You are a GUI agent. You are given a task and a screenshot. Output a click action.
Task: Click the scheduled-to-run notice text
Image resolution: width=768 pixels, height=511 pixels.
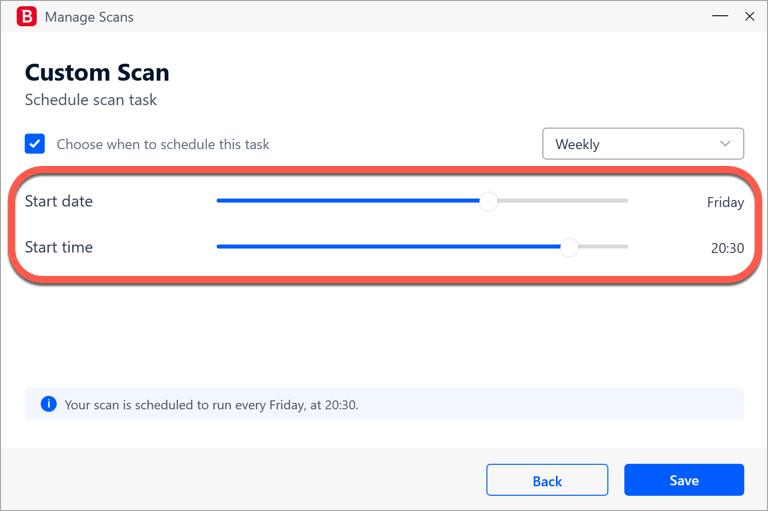(212, 405)
